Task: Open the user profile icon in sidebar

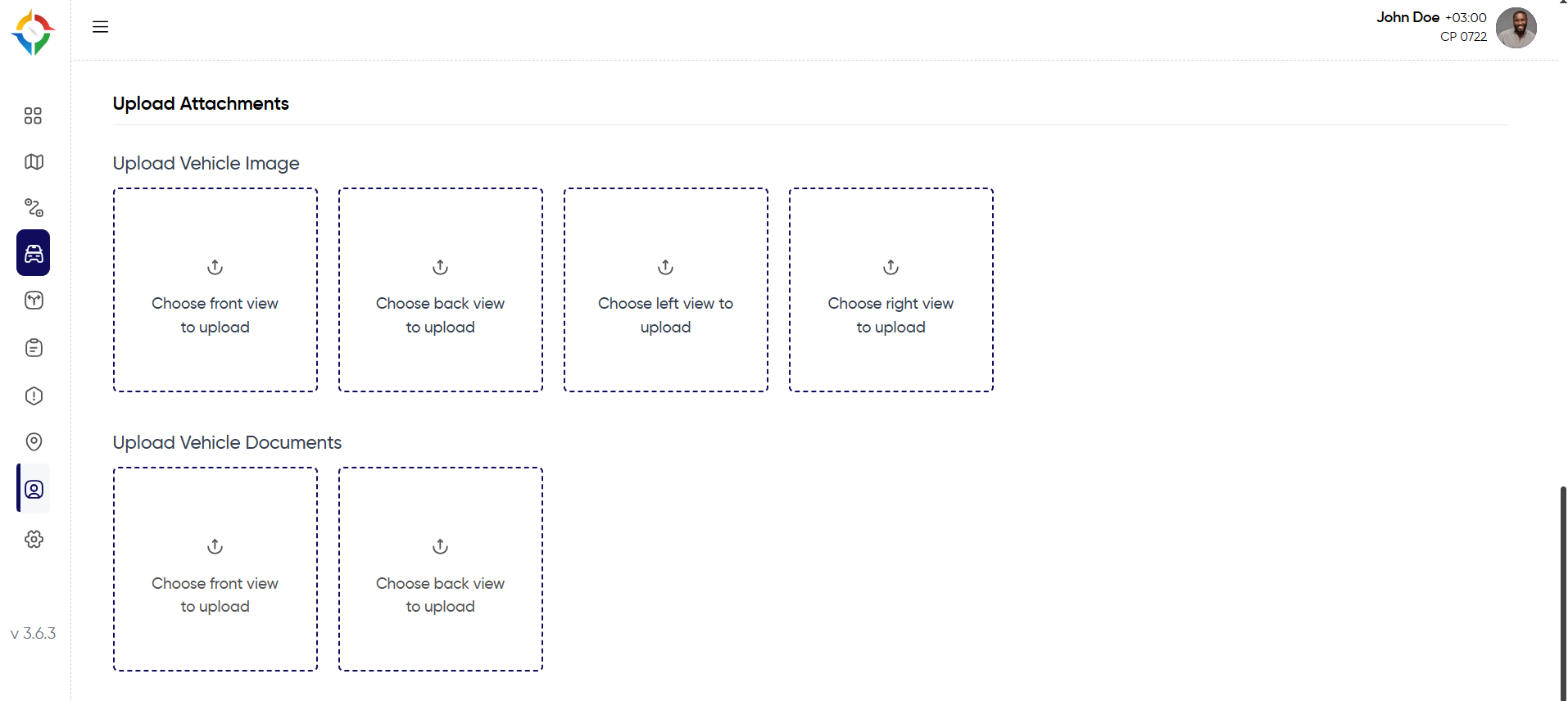Action: click(34, 489)
